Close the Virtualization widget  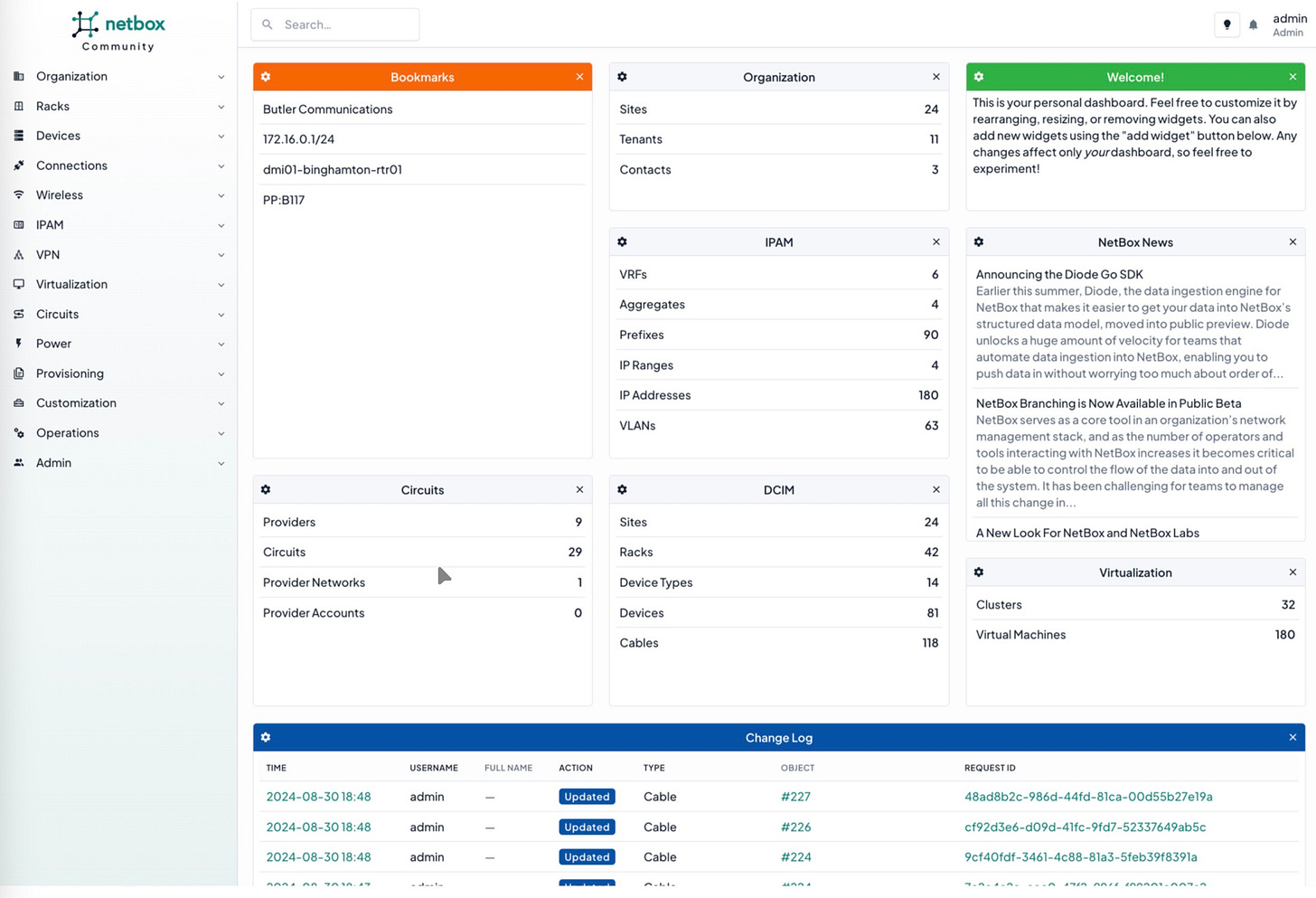1292,572
